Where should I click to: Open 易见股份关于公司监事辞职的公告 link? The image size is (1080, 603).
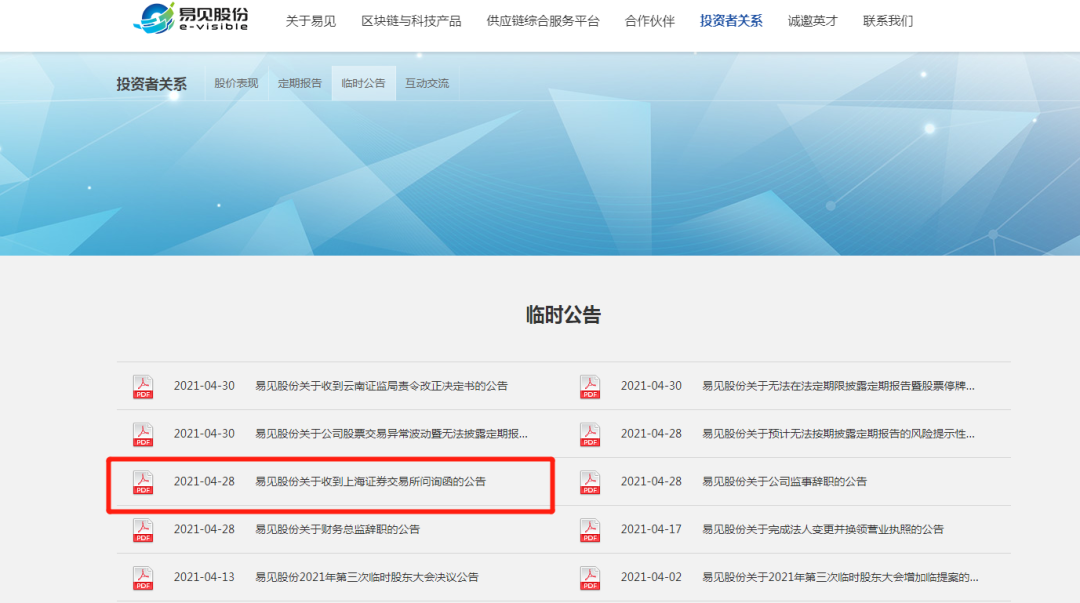785,481
